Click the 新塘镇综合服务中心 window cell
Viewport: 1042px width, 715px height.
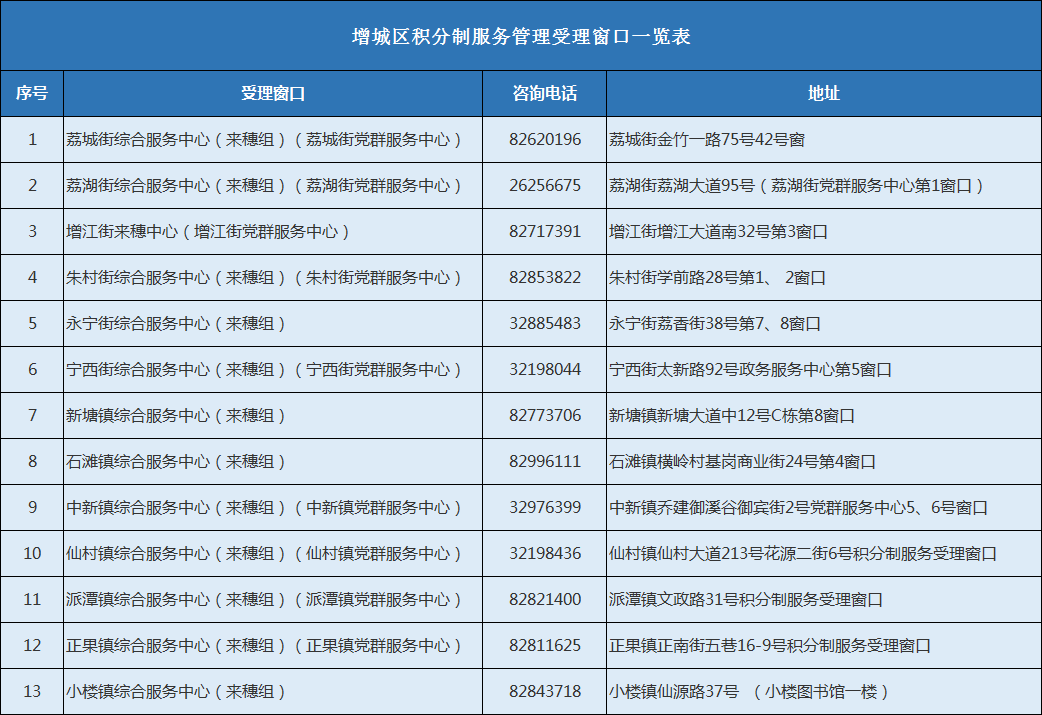tap(272, 415)
